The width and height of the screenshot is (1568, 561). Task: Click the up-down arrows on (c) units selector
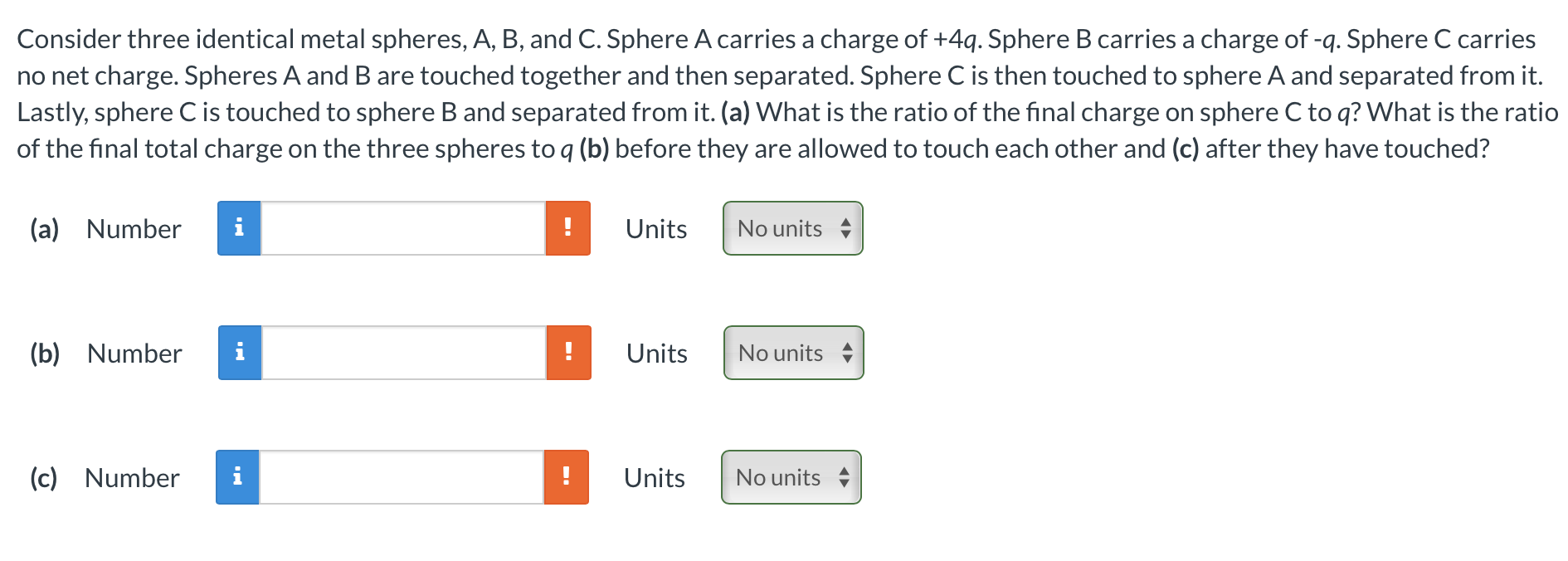coord(845,477)
